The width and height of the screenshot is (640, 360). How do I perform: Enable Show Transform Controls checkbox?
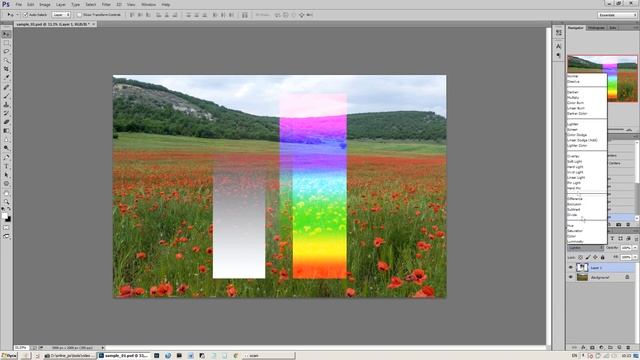coord(79,15)
